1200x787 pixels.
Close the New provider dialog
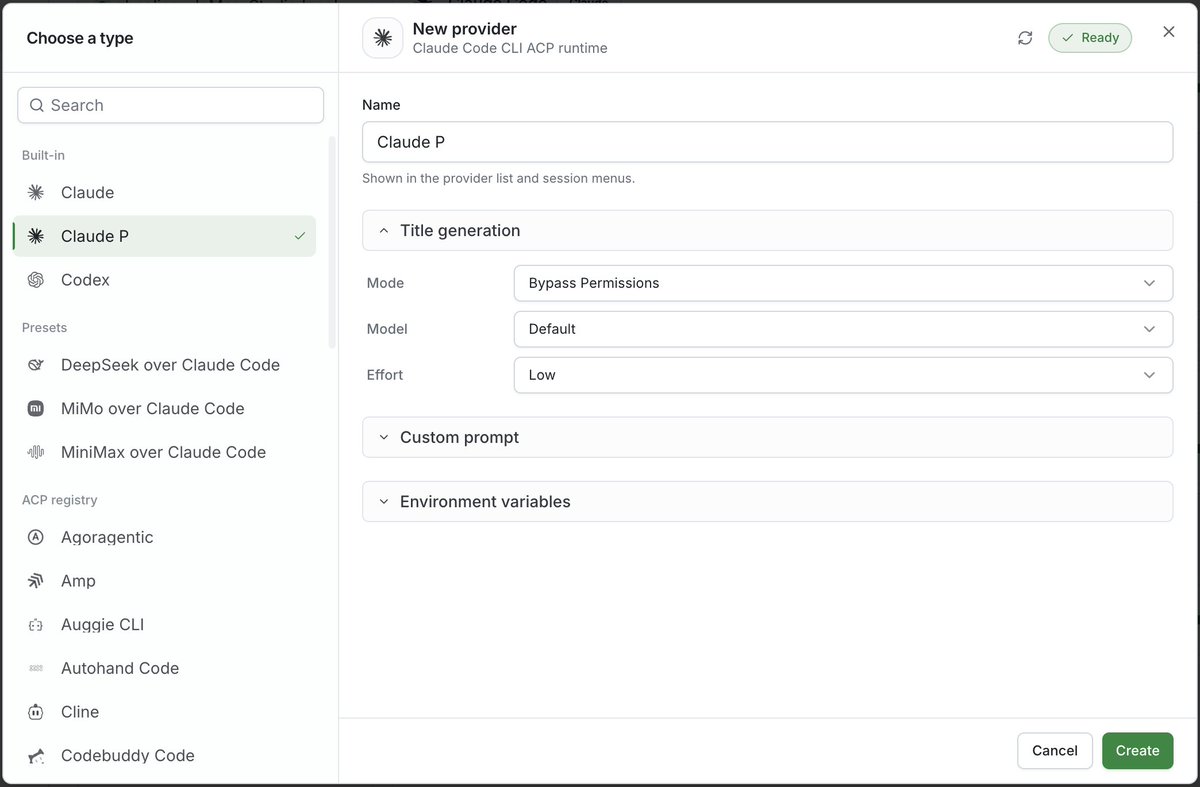coord(1169,32)
